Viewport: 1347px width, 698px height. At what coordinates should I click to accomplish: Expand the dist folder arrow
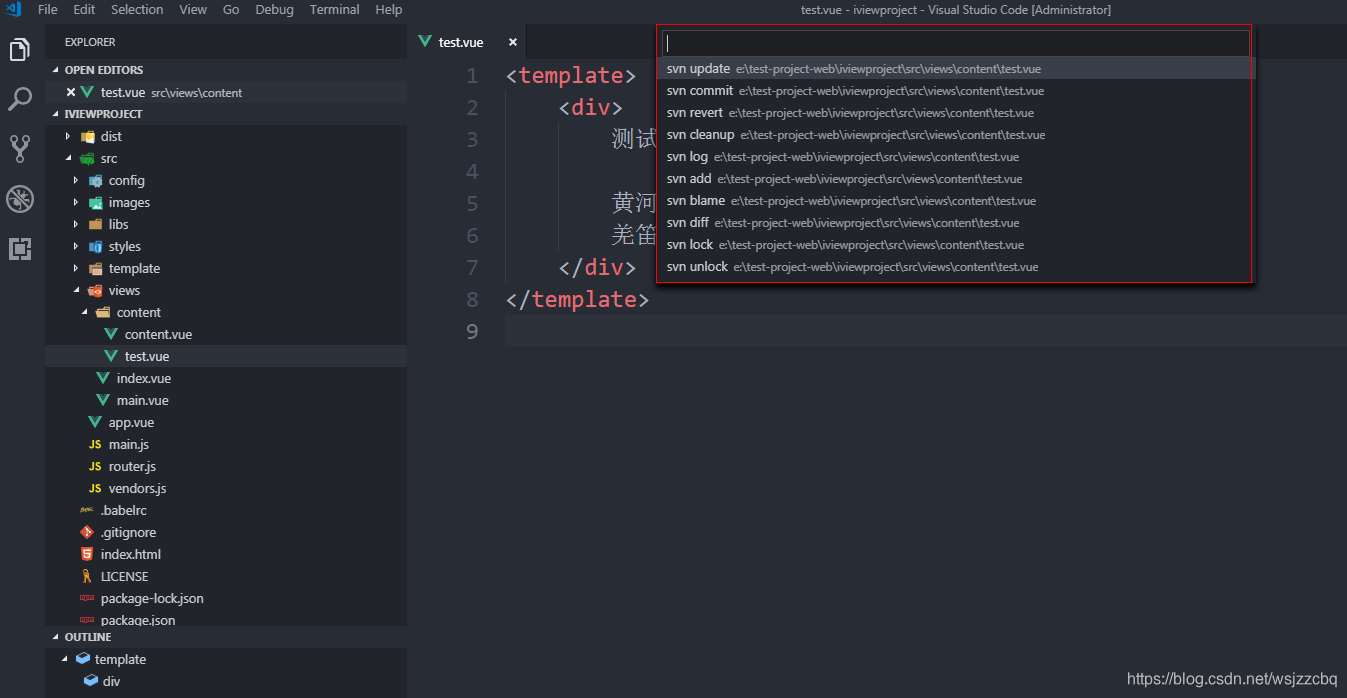68,136
